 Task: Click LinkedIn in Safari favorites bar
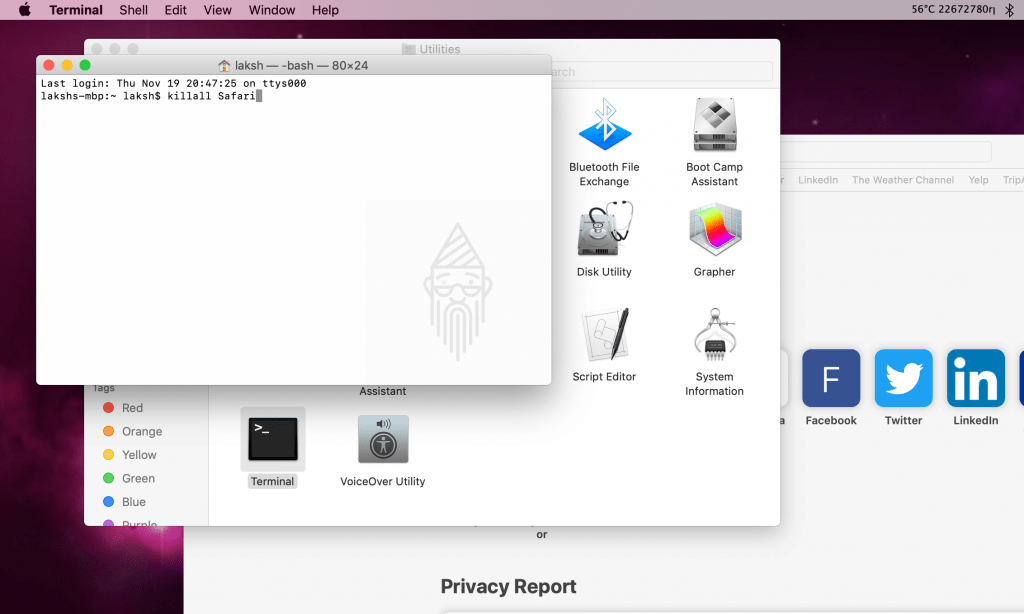click(818, 180)
